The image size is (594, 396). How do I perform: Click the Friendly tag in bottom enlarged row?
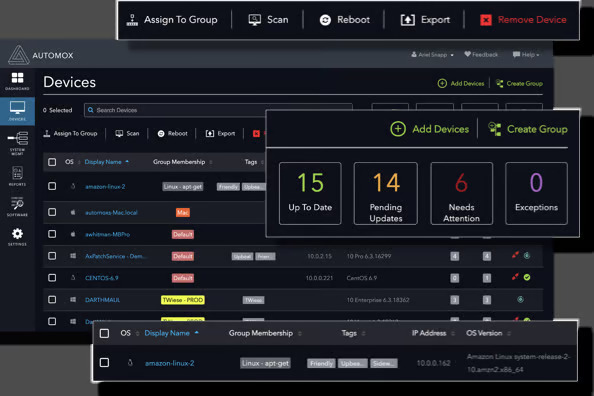point(321,363)
